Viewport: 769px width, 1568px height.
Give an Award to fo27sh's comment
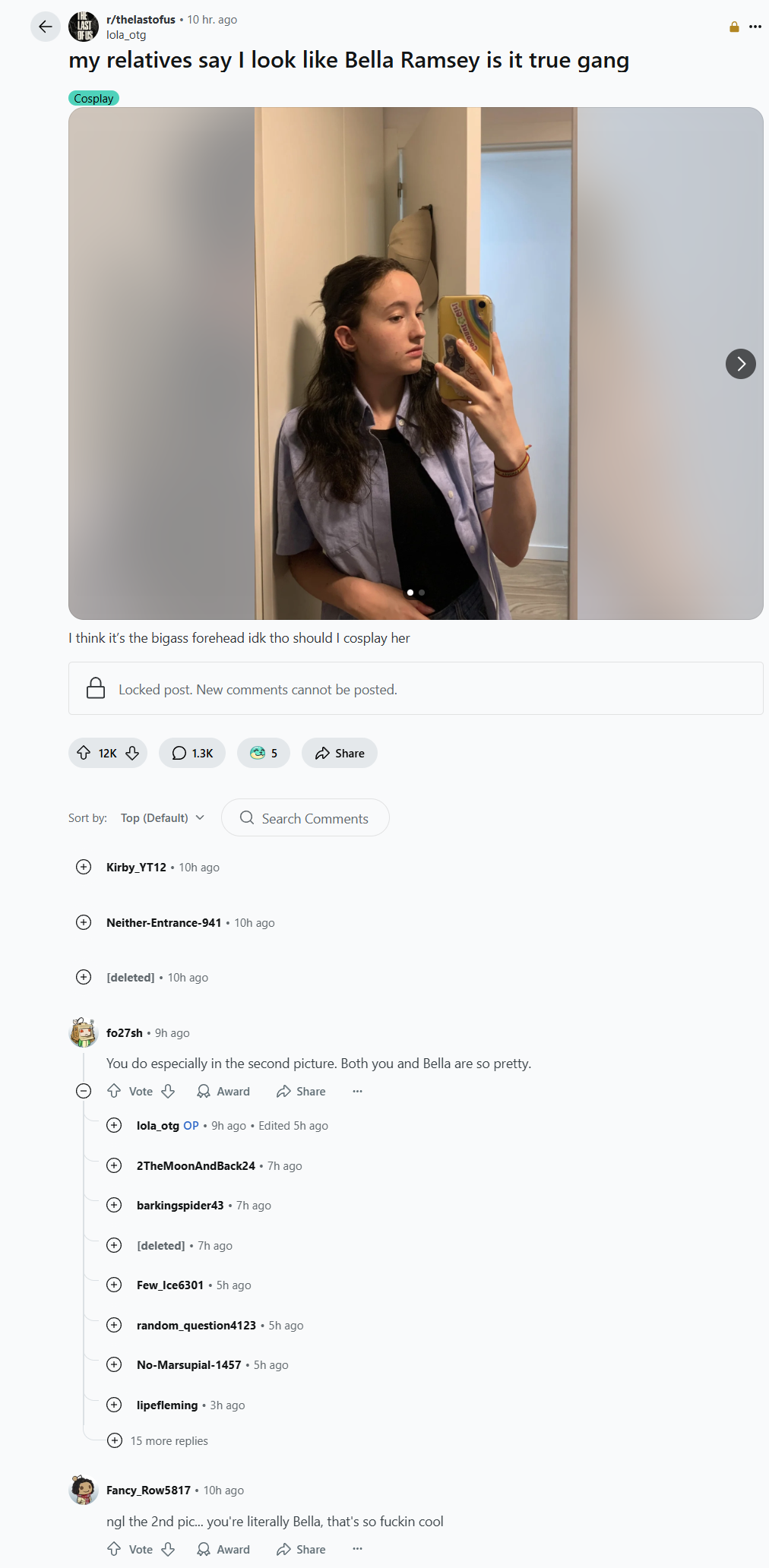pos(223,1091)
